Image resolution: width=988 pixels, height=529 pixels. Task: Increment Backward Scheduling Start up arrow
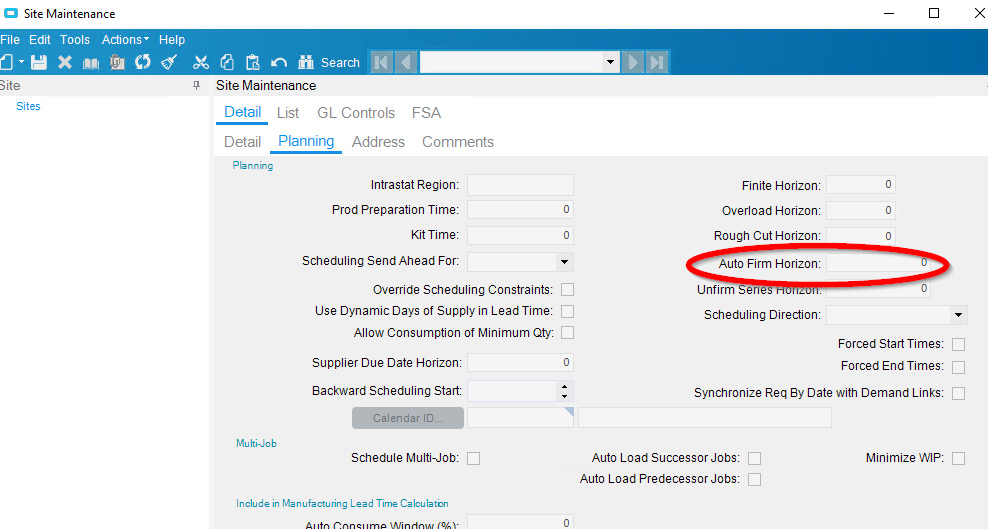coord(565,386)
